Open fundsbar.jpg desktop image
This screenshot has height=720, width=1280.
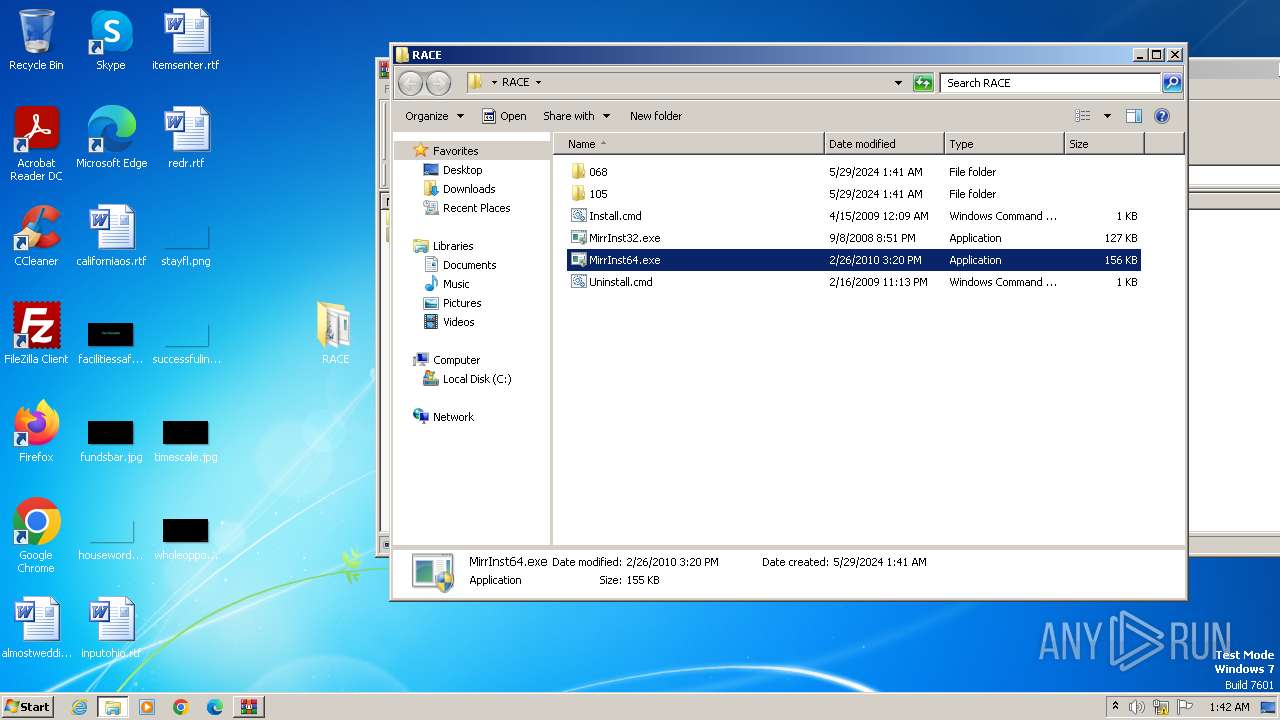coord(111,440)
